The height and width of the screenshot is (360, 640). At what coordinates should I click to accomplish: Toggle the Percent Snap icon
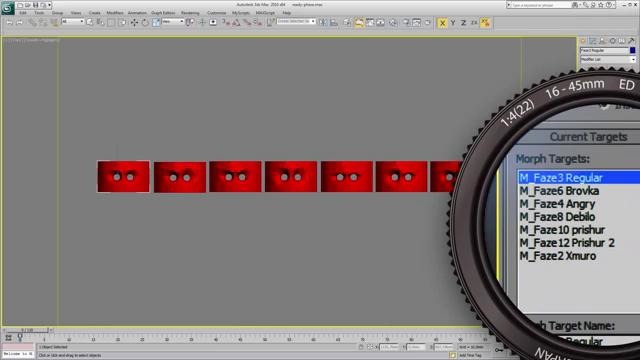tap(247, 23)
